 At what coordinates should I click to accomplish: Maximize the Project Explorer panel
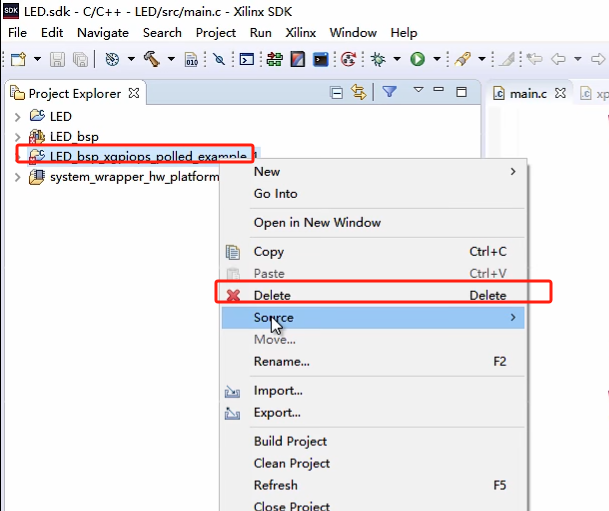point(461,92)
